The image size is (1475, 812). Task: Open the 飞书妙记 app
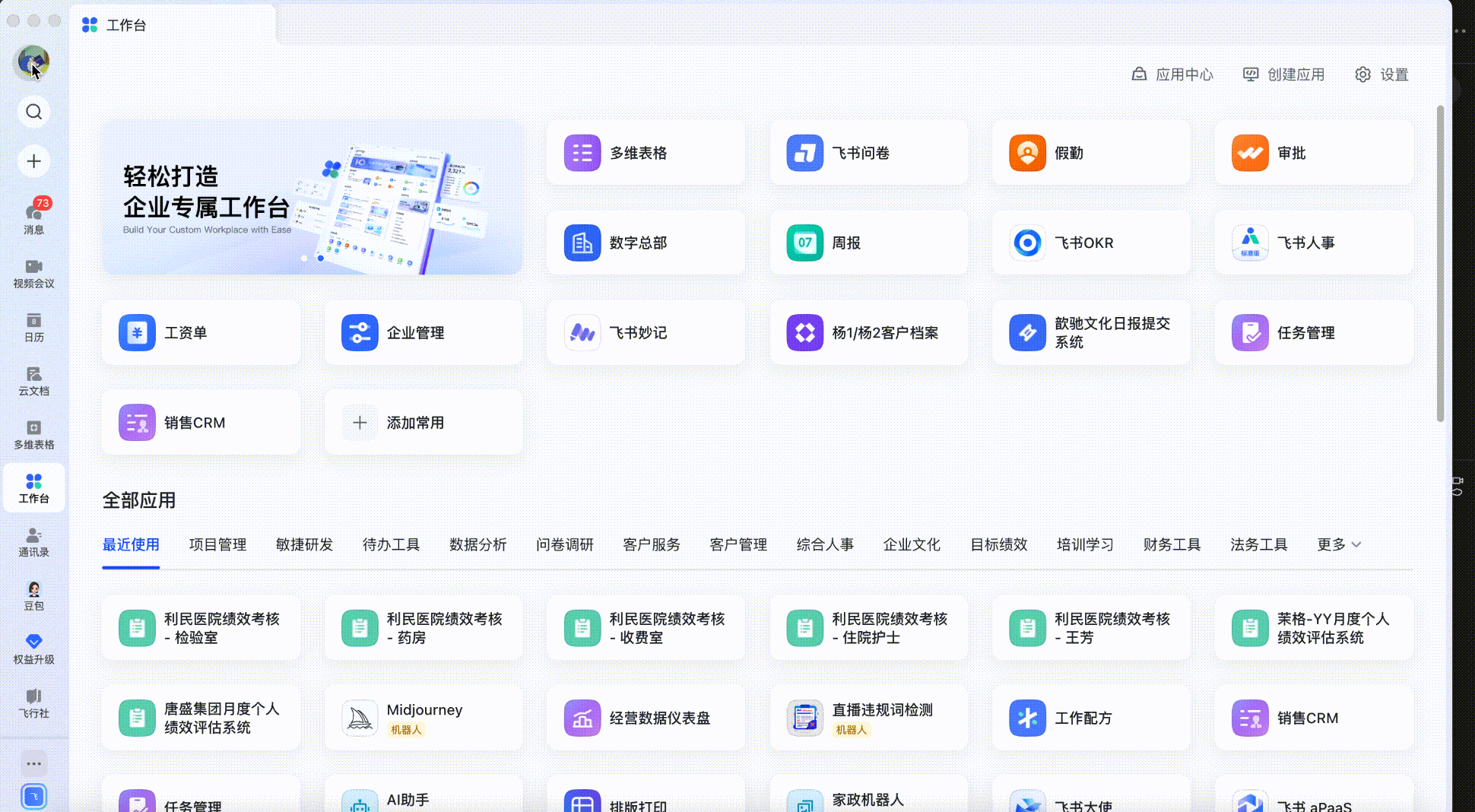pyautogui.click(x=646, y=332)
